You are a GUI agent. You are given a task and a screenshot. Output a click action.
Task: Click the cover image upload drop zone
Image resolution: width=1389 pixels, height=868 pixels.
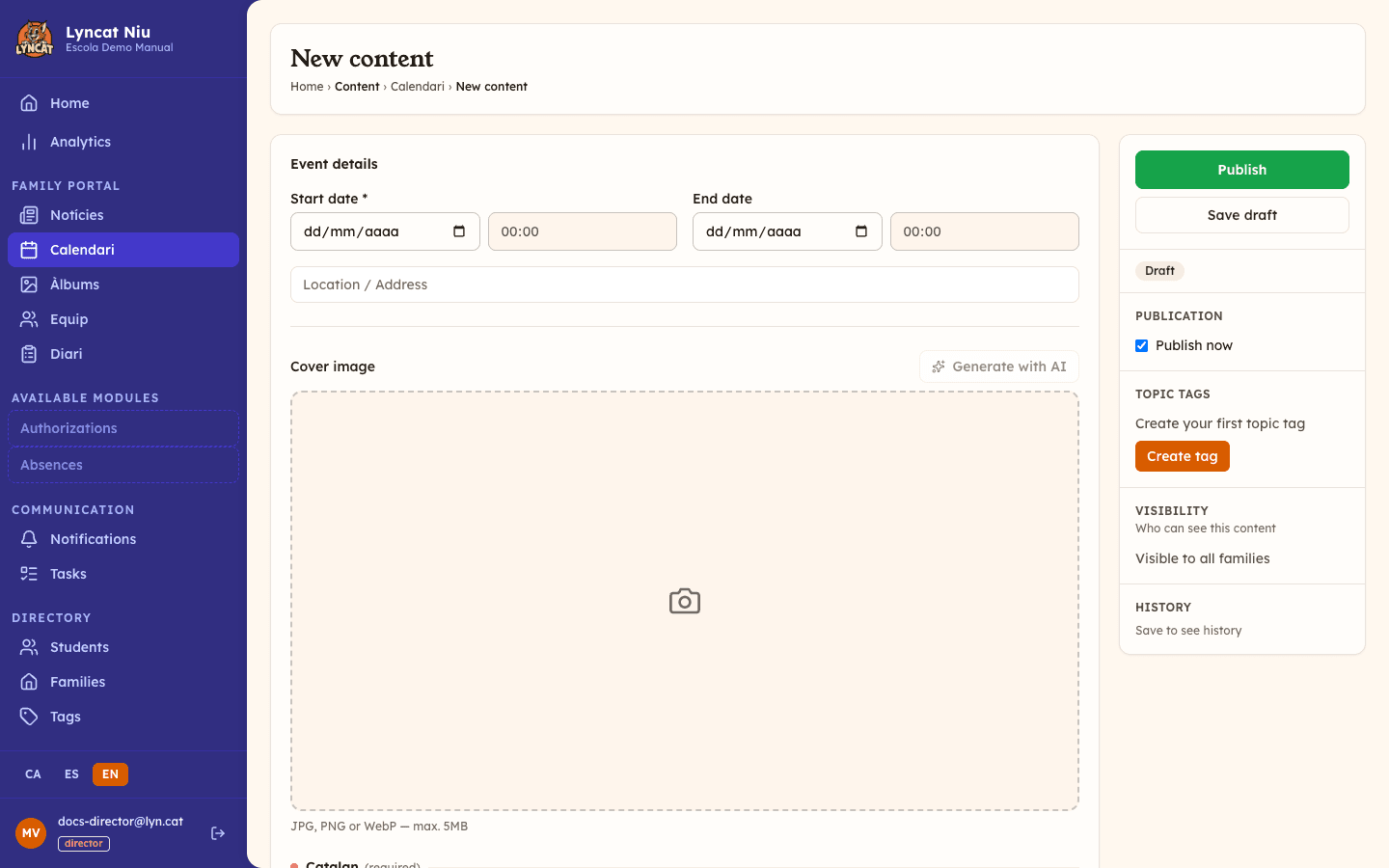[x=685, y=601]
